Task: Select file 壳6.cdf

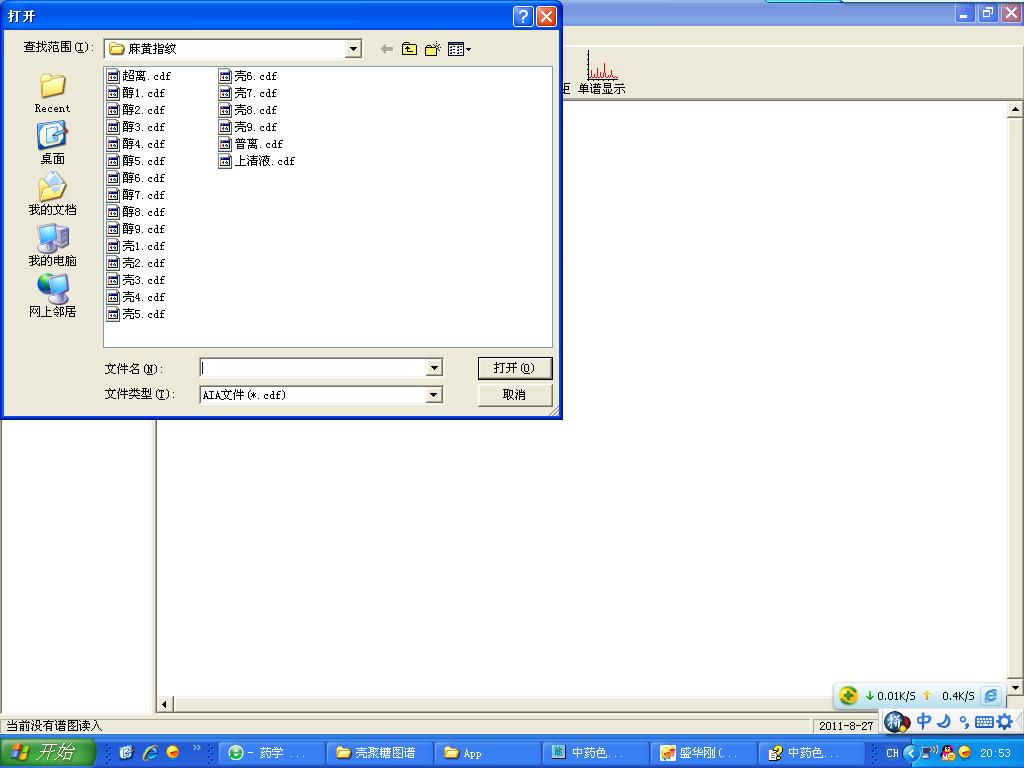Action: 248,76
